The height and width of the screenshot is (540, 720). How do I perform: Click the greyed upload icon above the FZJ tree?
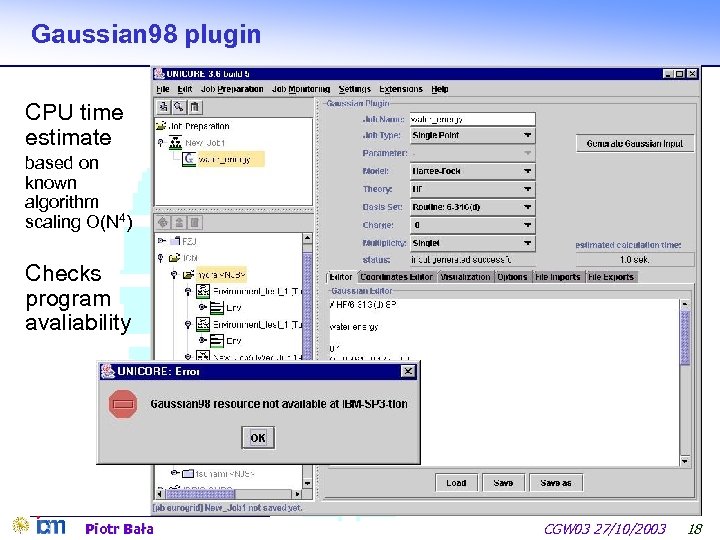(179, 222)
